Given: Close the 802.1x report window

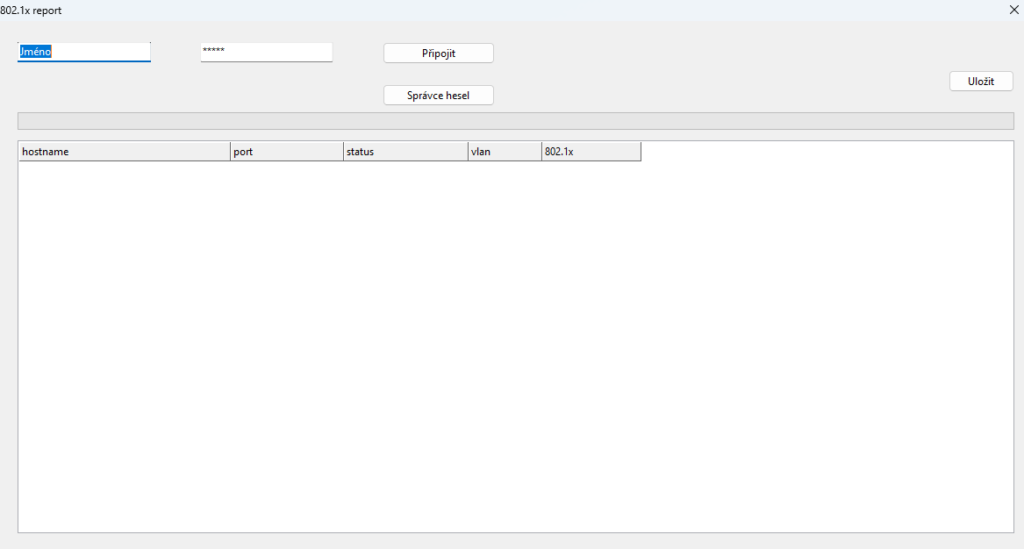Looking at the screenshot, I should coord(1014,9).
